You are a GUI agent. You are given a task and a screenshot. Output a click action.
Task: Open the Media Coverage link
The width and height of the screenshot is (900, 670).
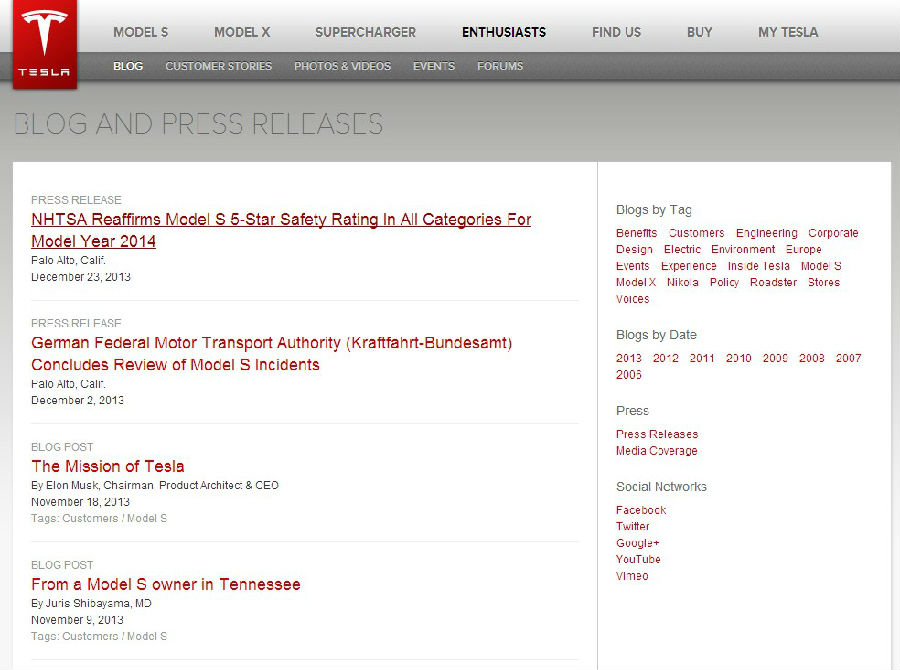[x=656, y=451]
